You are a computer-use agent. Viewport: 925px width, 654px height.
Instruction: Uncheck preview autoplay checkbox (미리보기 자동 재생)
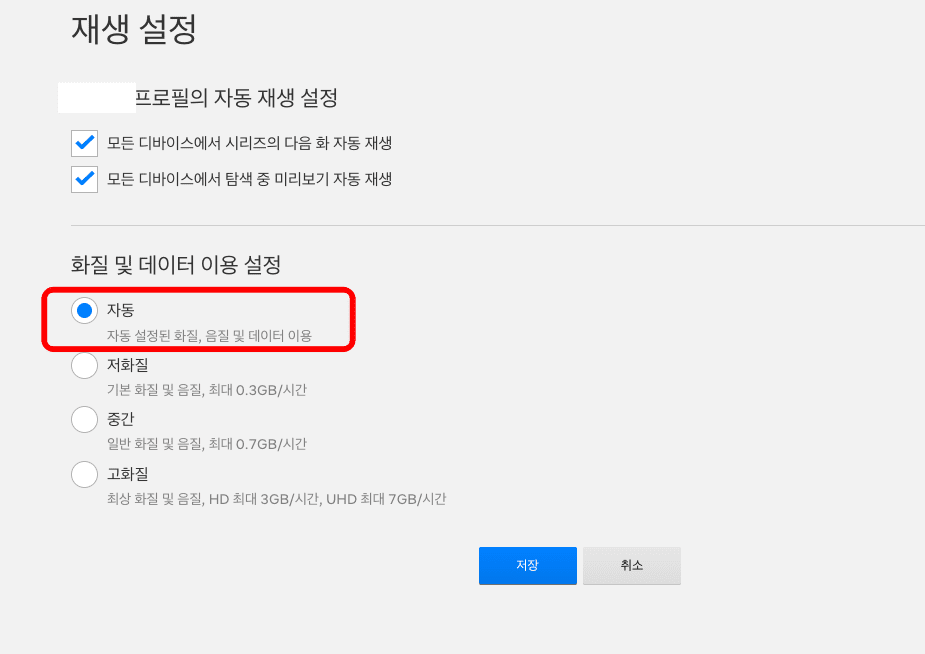(x=84, y=179)
